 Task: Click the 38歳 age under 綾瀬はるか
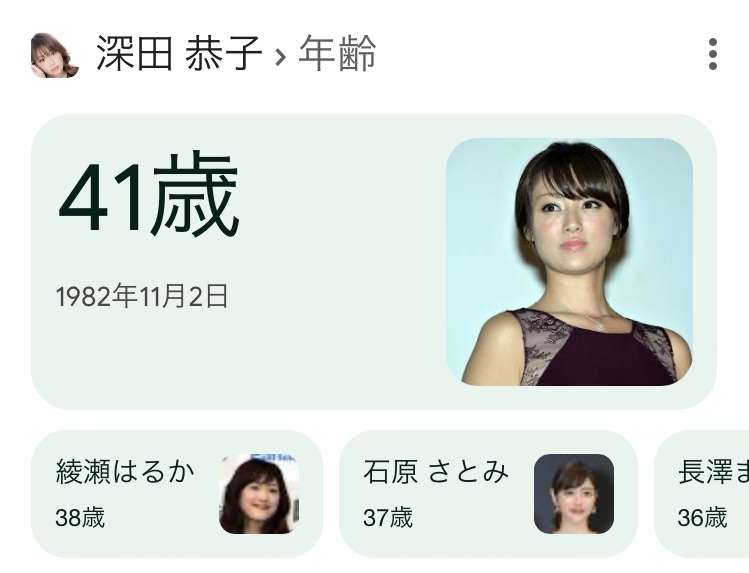[80, 518]
